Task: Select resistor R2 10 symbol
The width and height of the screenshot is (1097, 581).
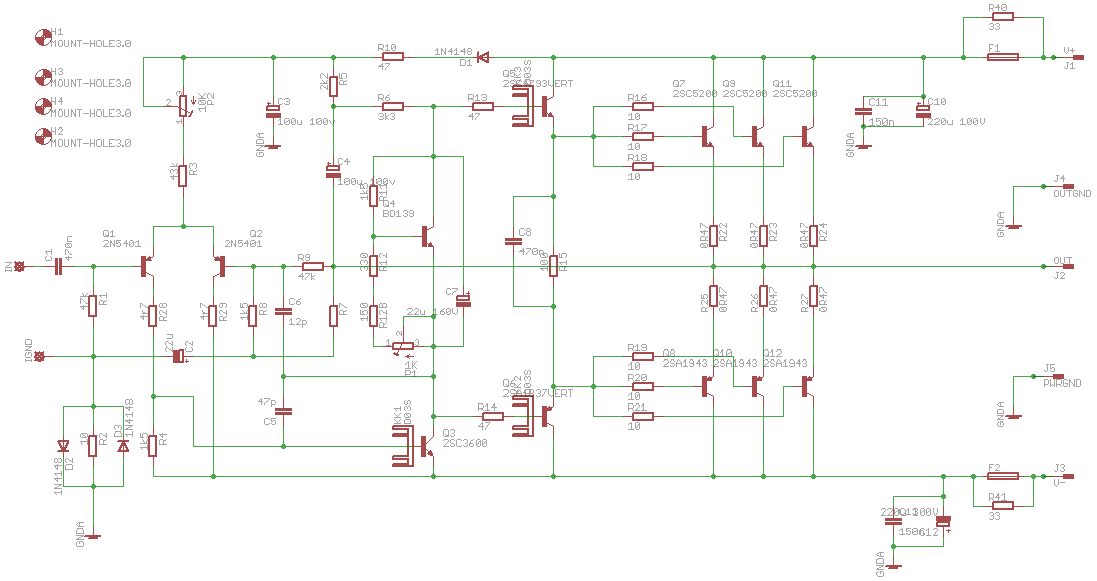Action: coord(93,446)
